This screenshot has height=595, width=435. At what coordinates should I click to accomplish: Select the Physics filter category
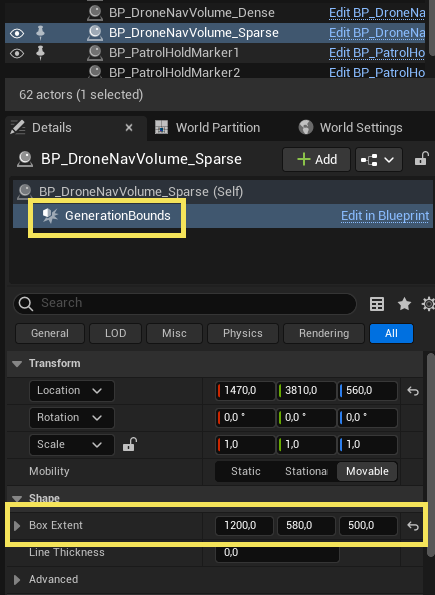tap(243, 334)
